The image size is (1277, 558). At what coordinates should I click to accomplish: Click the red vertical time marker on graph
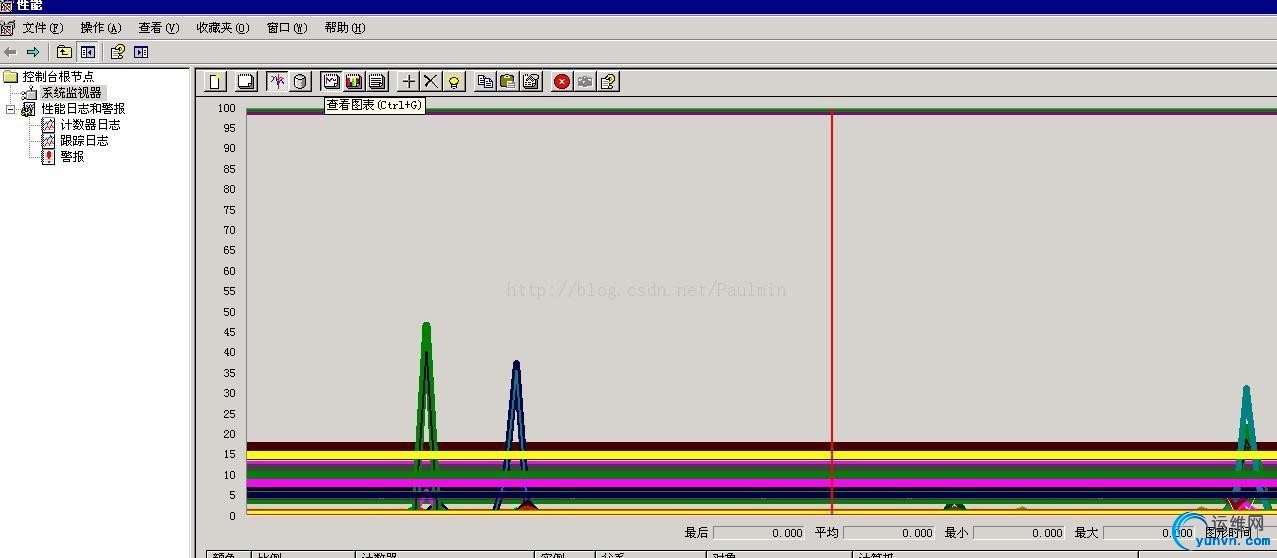(832, 312)
